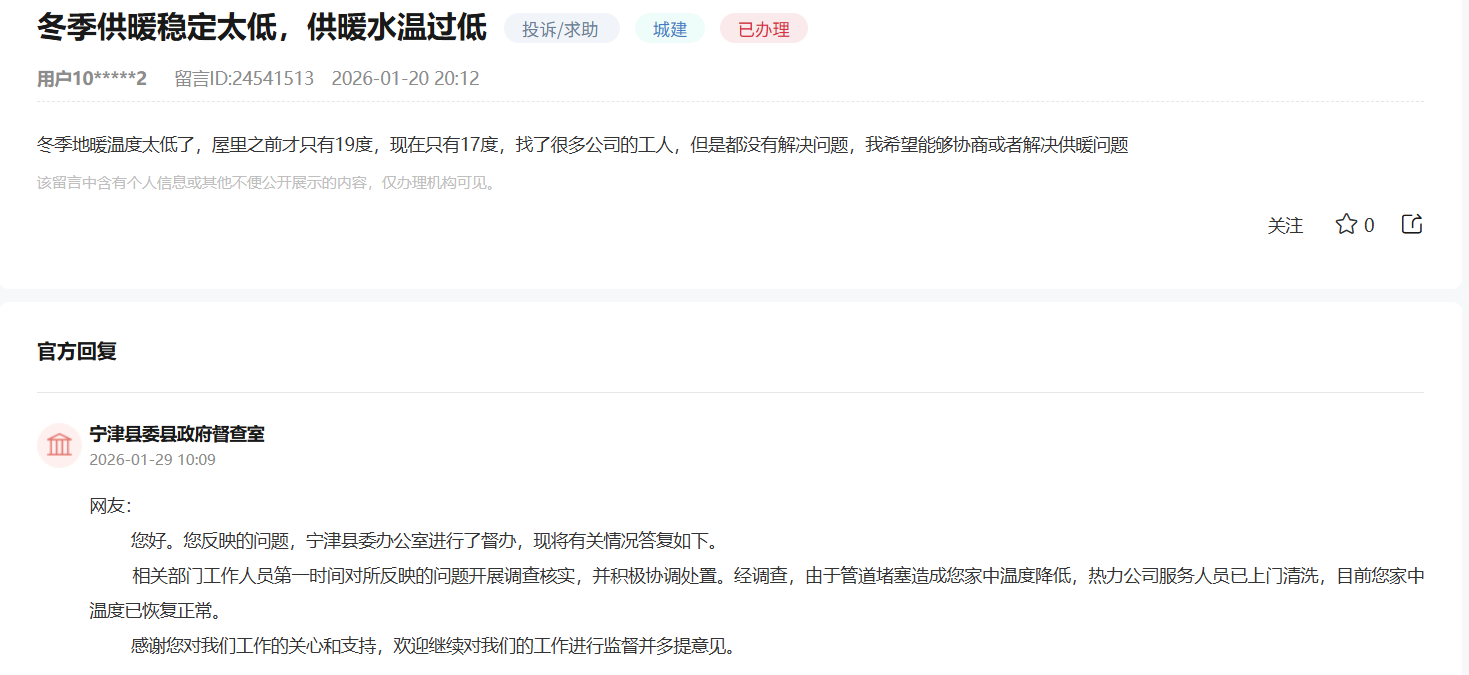
Task: Click the post date 2026-01-20 20:12
Action: click(406, 78)
